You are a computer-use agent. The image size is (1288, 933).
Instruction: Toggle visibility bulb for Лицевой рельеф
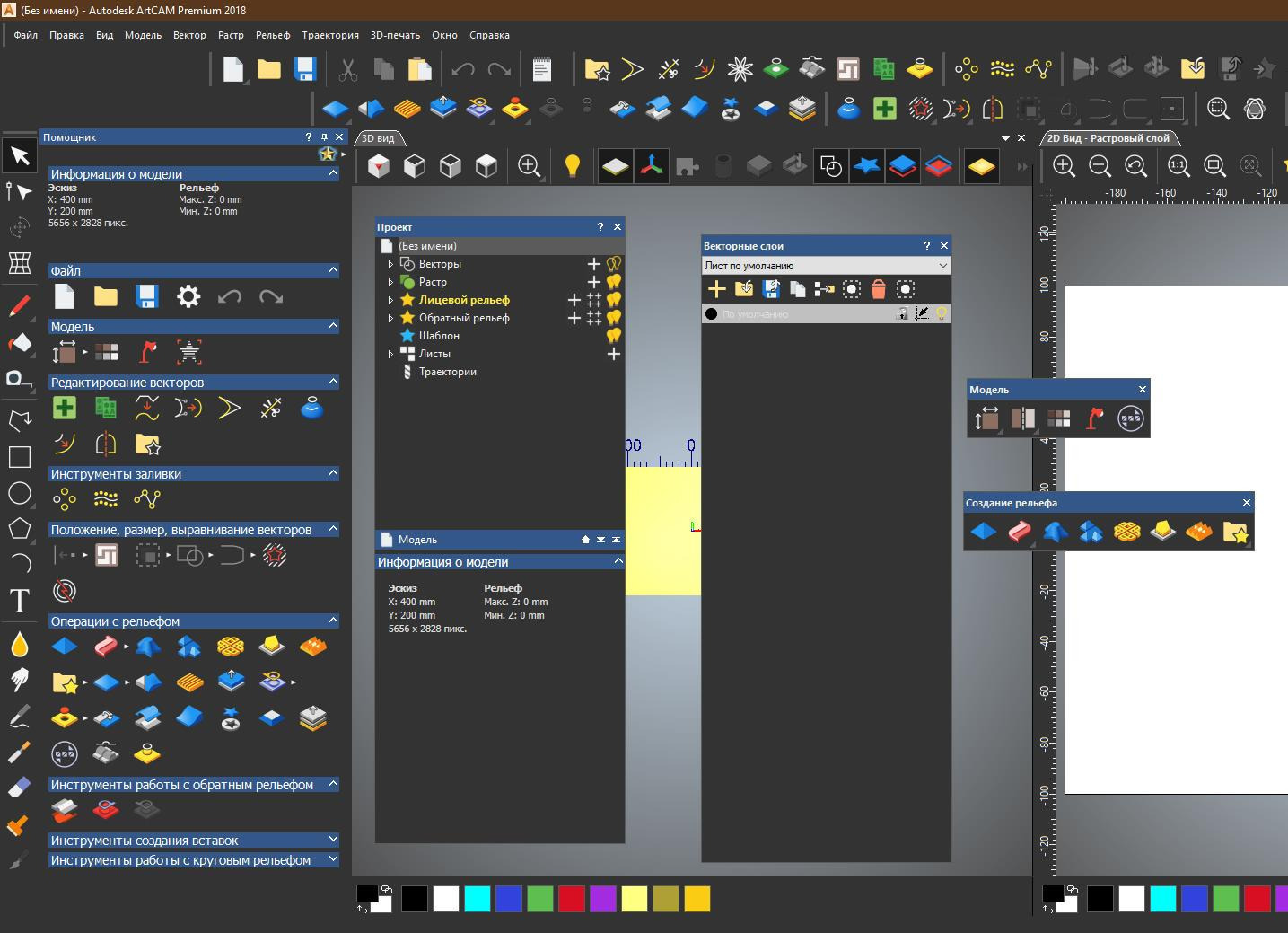tap(614, 300)
